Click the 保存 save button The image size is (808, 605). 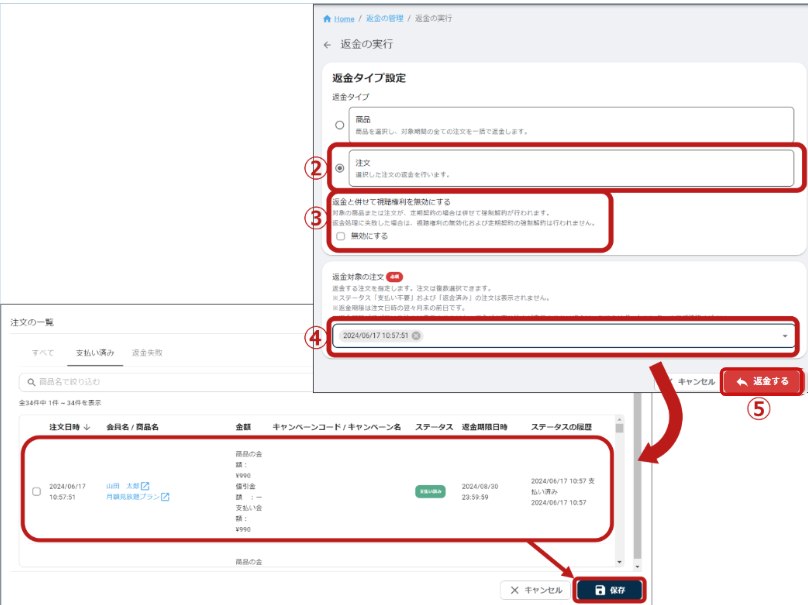coord(609,590)
